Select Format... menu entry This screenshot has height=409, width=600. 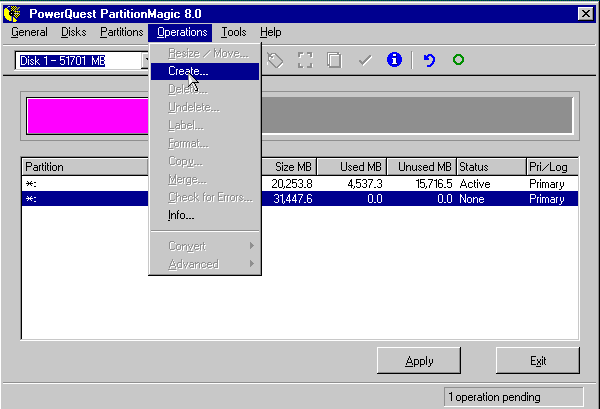point(205,143)
